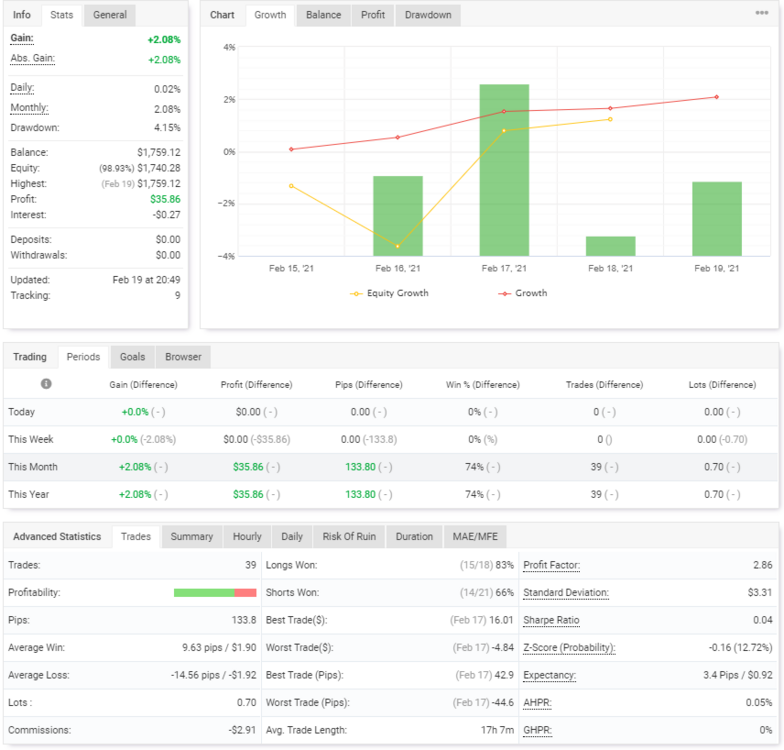Image resolution: width=784 pixels, height=750 pixels.
Task: Select the This Month row
Action: (391, 467)
